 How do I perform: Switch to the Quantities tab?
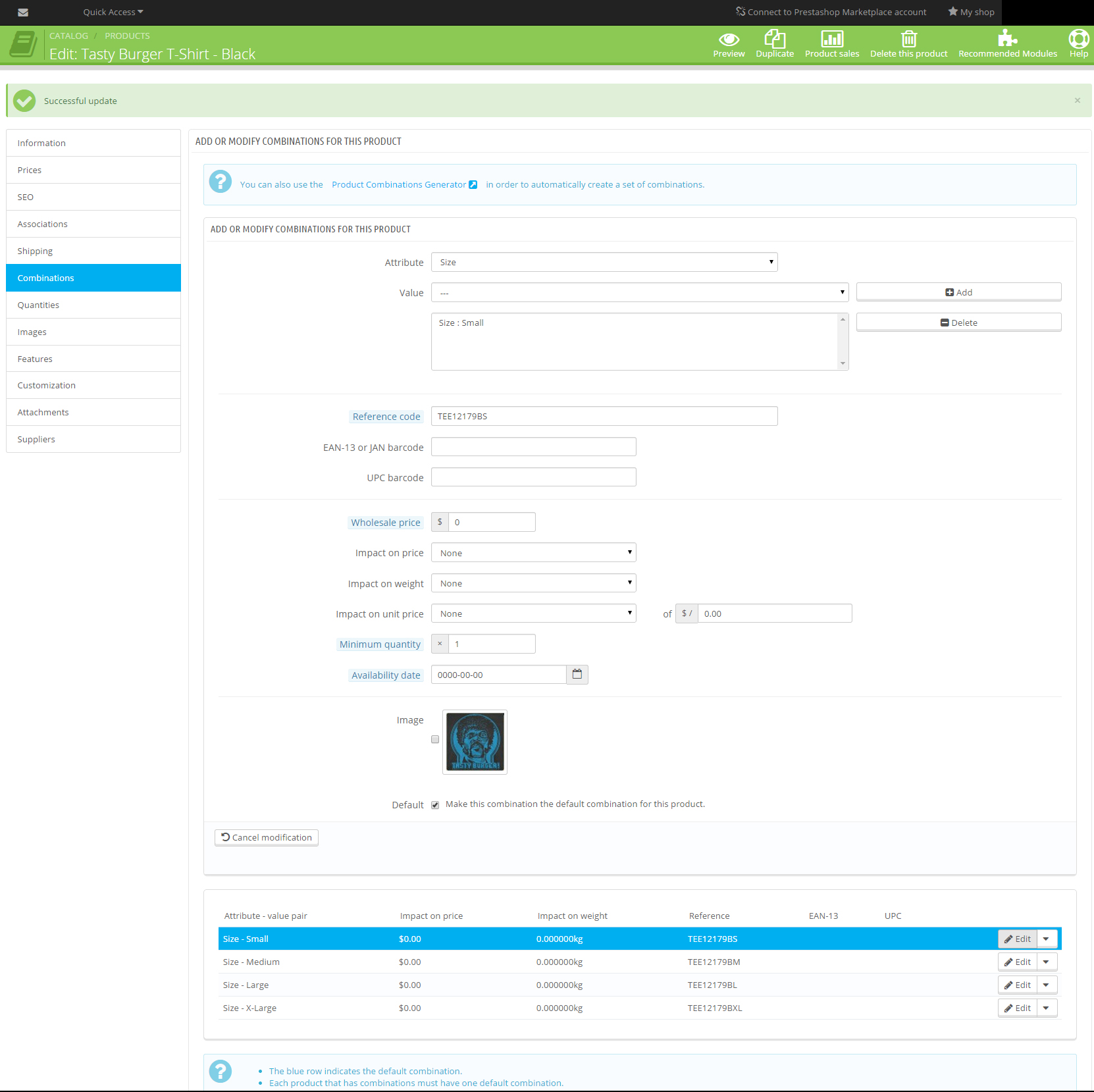tap(38, 305)
